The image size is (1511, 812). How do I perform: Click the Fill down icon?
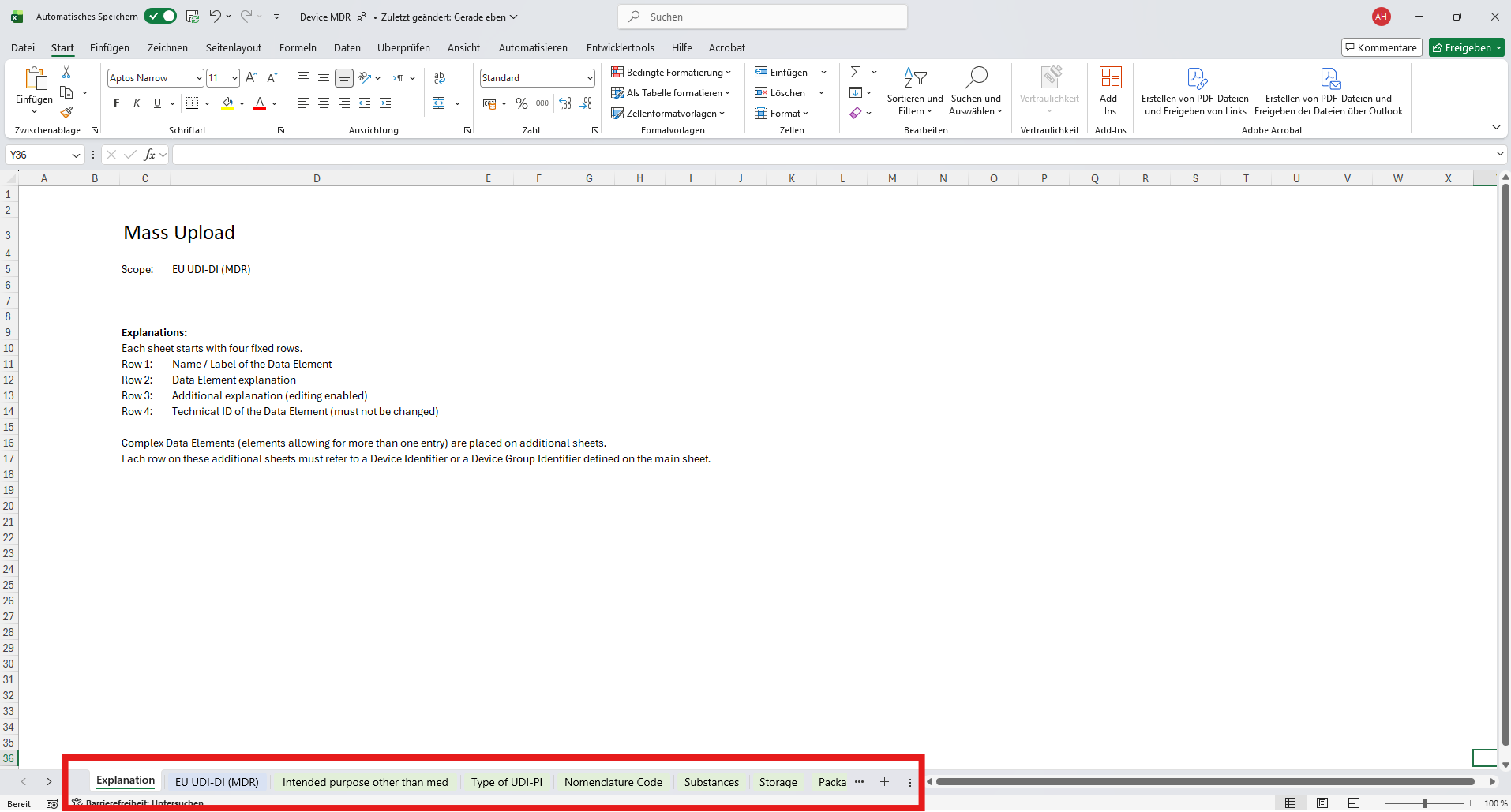click(856, 92)
